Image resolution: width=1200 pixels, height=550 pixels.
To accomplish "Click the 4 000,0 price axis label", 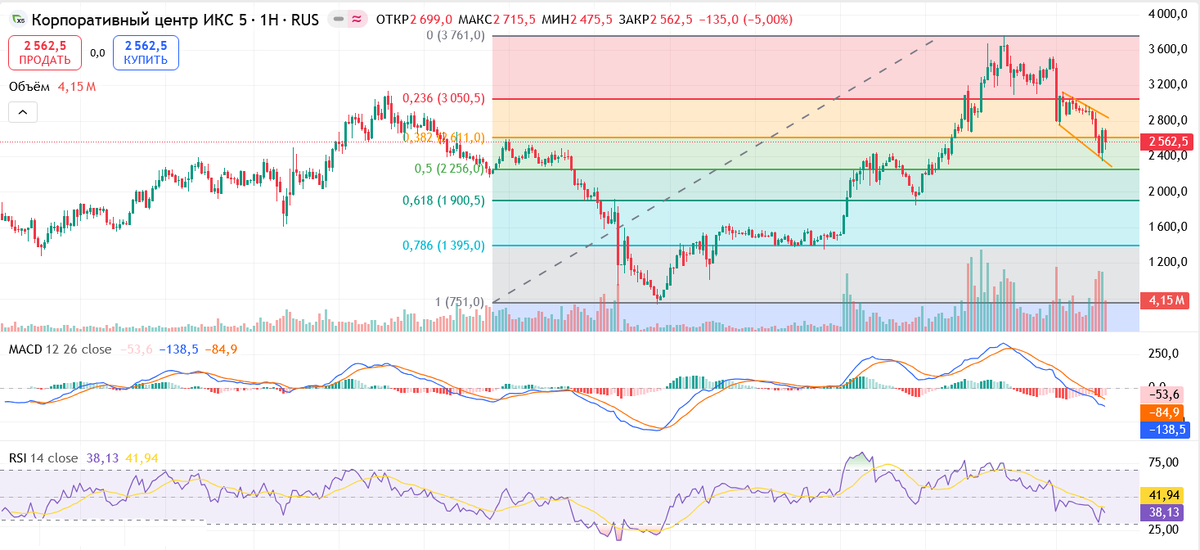I will pyautogui.click(x=1170, y=14).
